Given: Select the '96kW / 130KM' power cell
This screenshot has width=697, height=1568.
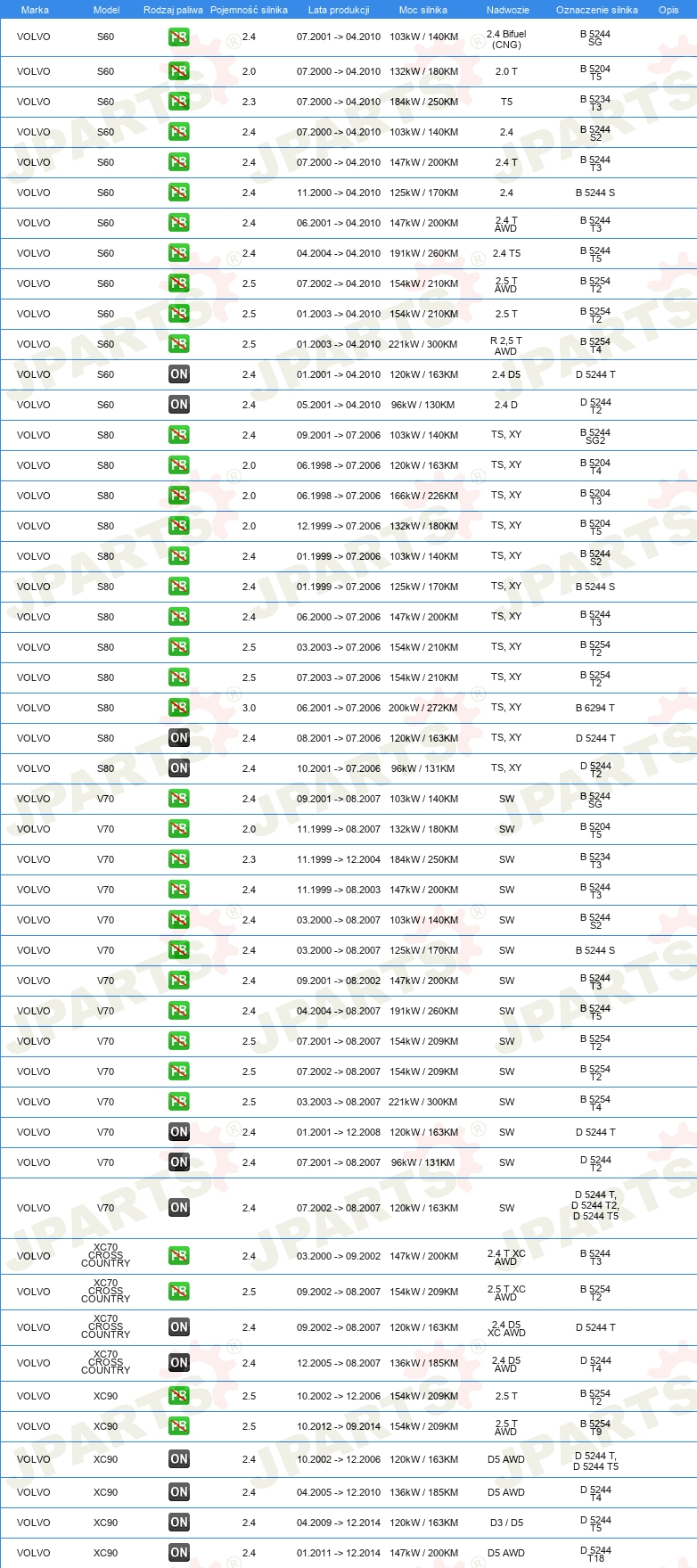Looking at the screenshot, I should coord(423,405).
